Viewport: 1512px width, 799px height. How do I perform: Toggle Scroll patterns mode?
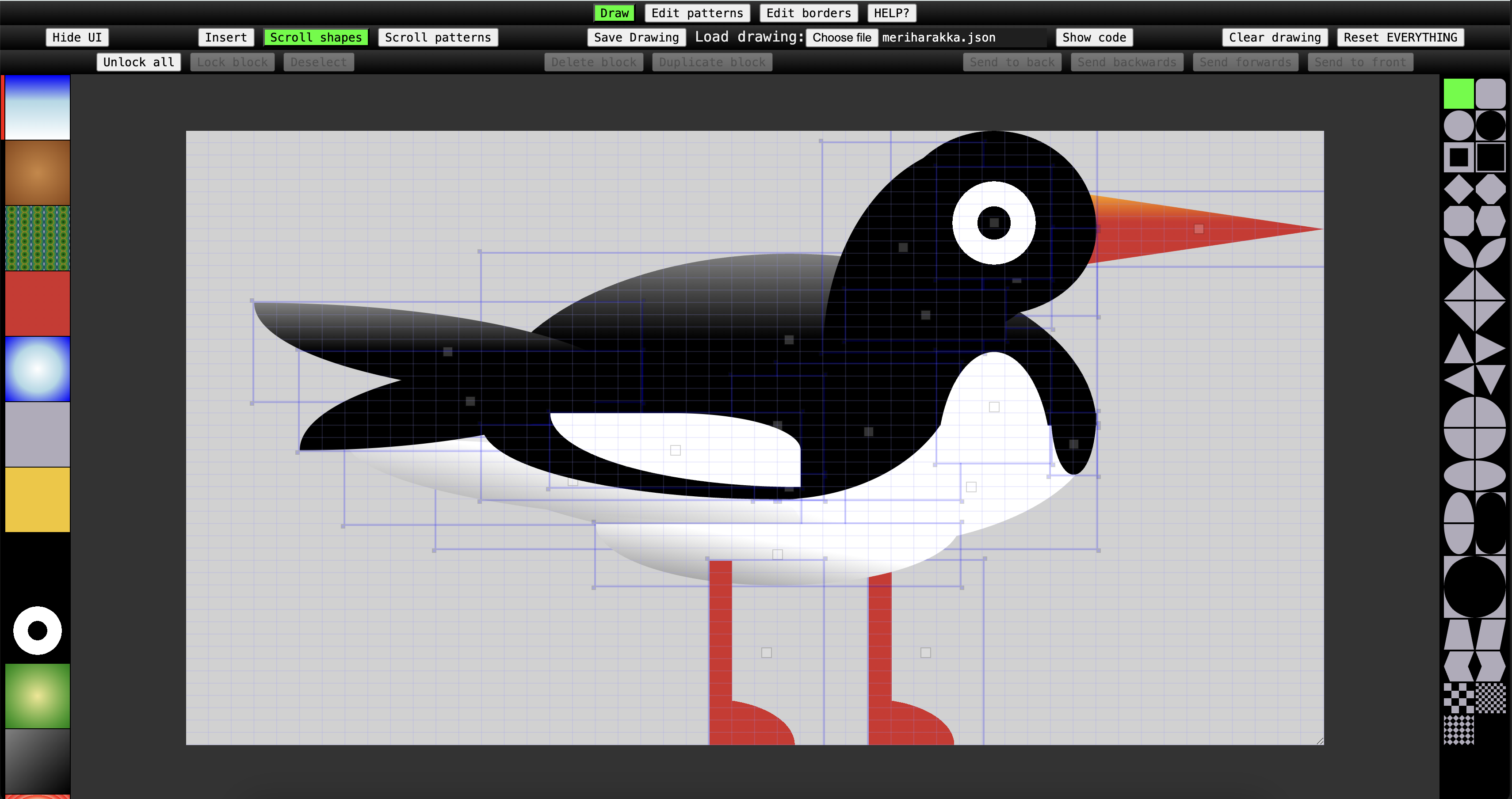437,38
